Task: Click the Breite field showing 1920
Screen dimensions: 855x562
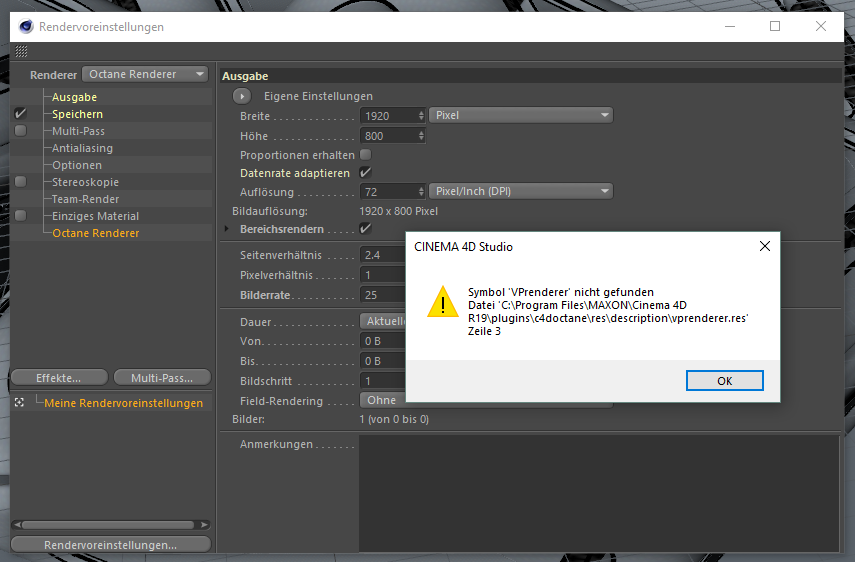Action: tap(388, 116)
